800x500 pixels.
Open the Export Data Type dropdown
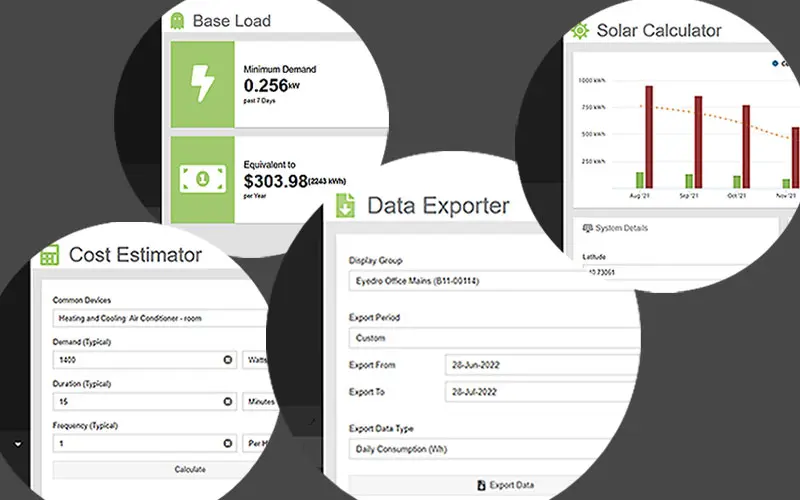coord(490,449)
